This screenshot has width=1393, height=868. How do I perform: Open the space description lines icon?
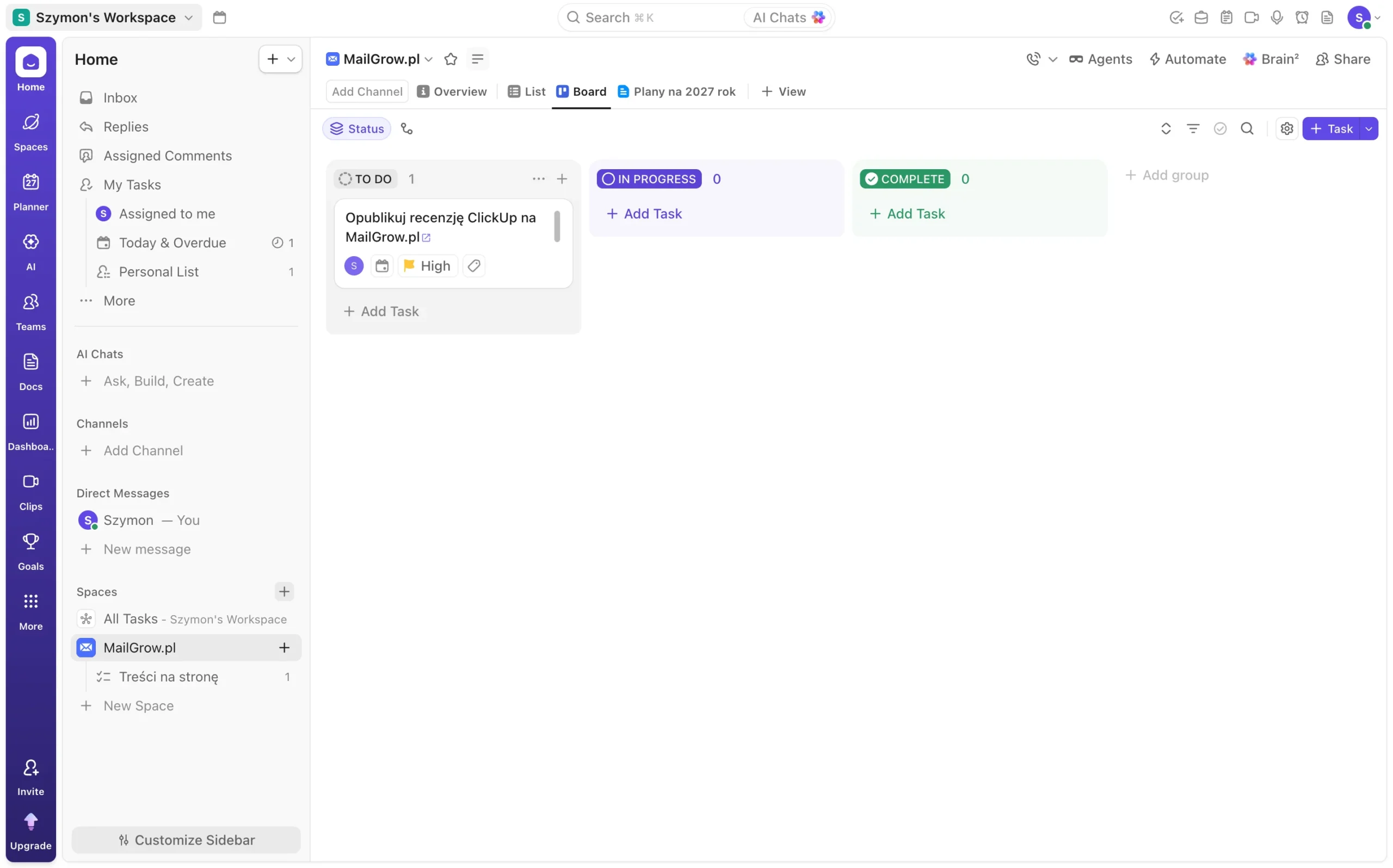point(477,59)
